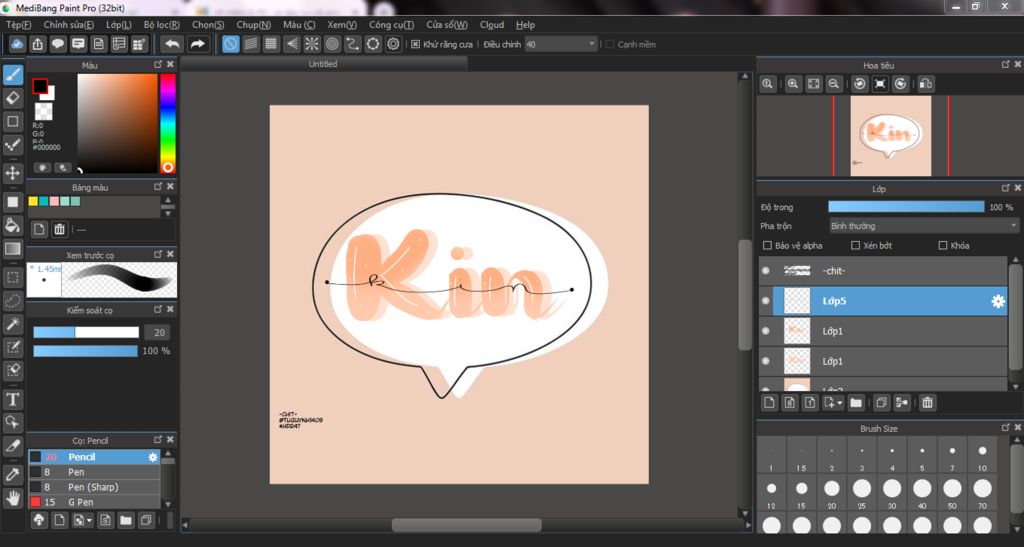Viewport: 1024px width, 547px height.
Task: Flip the navigator view horizontally
Action: [x=925, y=84]
